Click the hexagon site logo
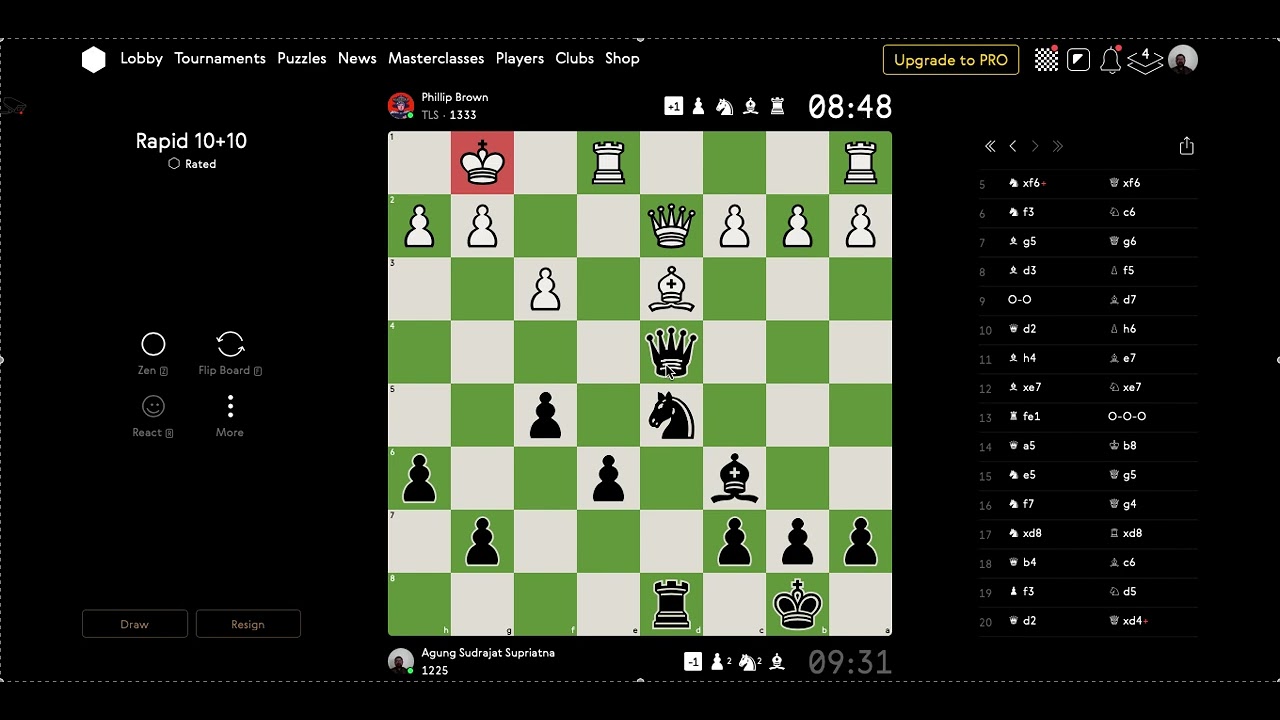The width and height of the screenshot is (1280, 720). (93, 60)
